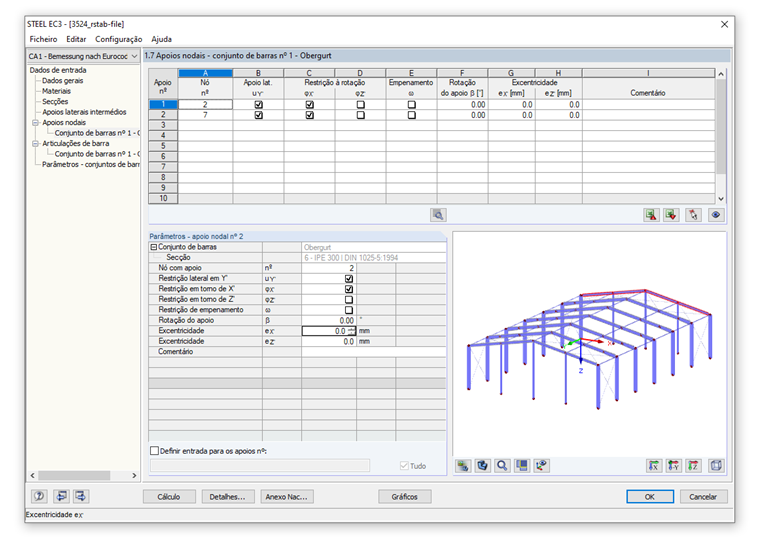The width and height of the screenshot is (760, 542).
Task: Select Conjunto de barras nº 1 under Articulações
Action: pyautogui.click(x=97, y=154)
